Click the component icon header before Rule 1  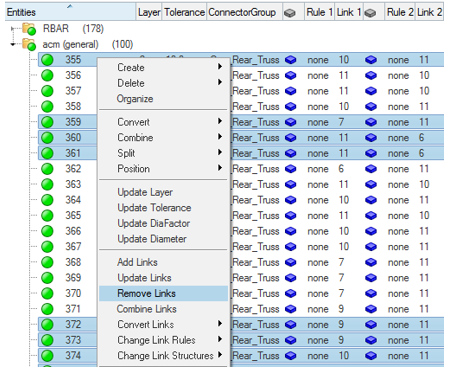coord(289,13)
